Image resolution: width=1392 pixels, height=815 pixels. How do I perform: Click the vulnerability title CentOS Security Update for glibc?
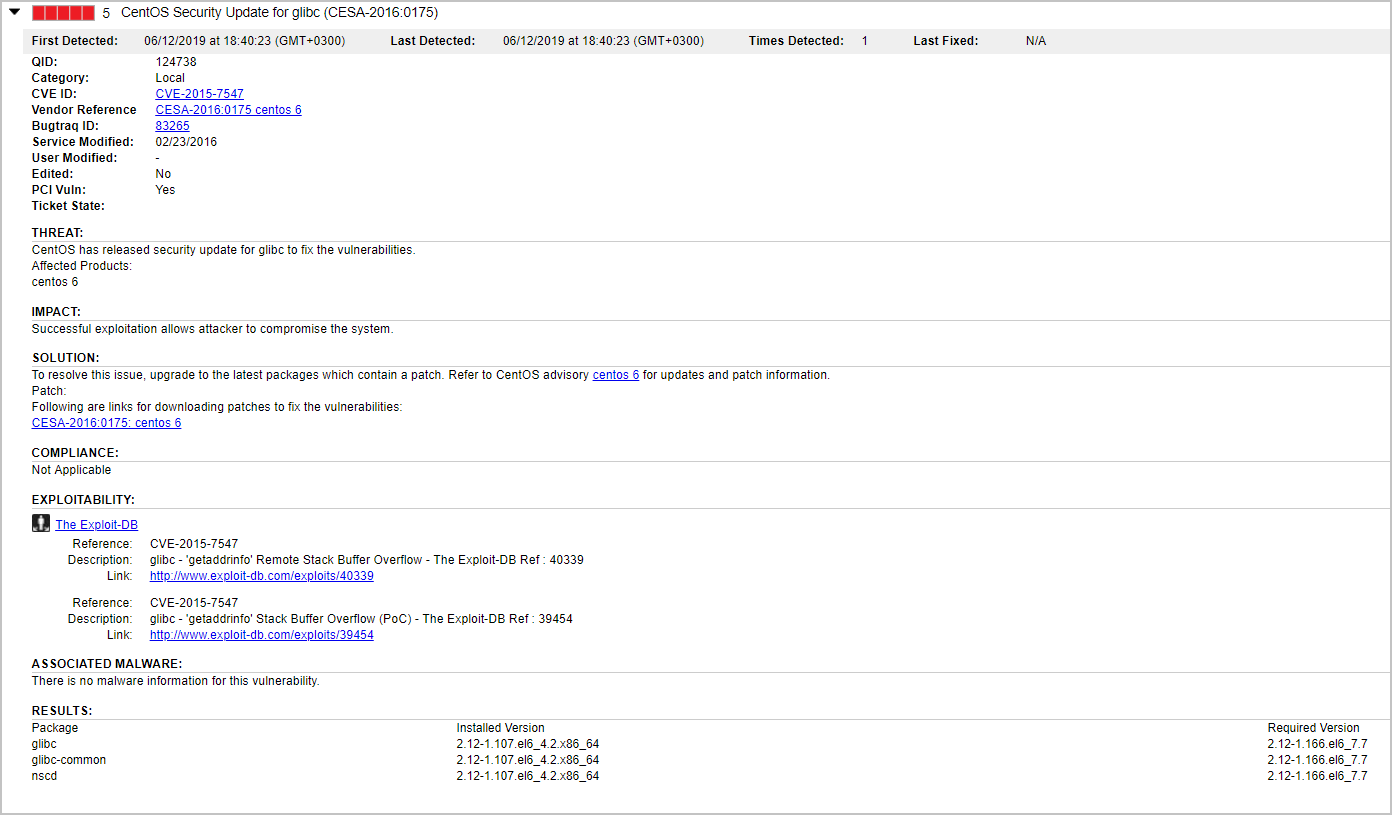[279, 13]
